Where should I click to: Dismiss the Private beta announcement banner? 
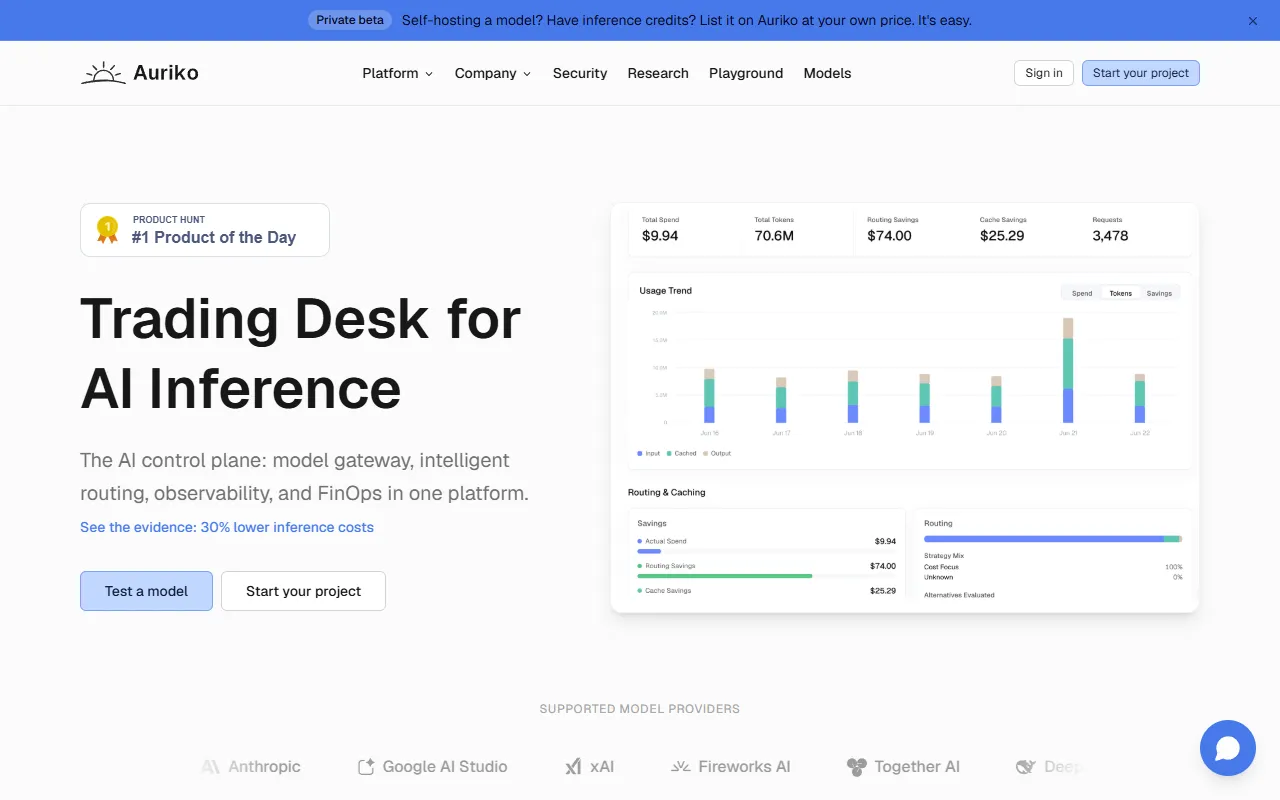pos(1253,20)
